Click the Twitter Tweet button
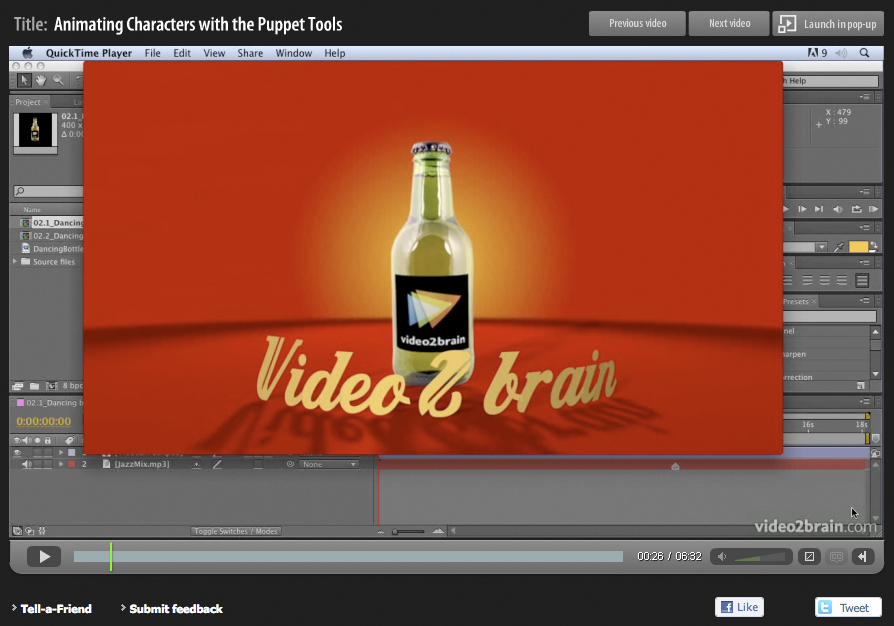 coord(848,607)
